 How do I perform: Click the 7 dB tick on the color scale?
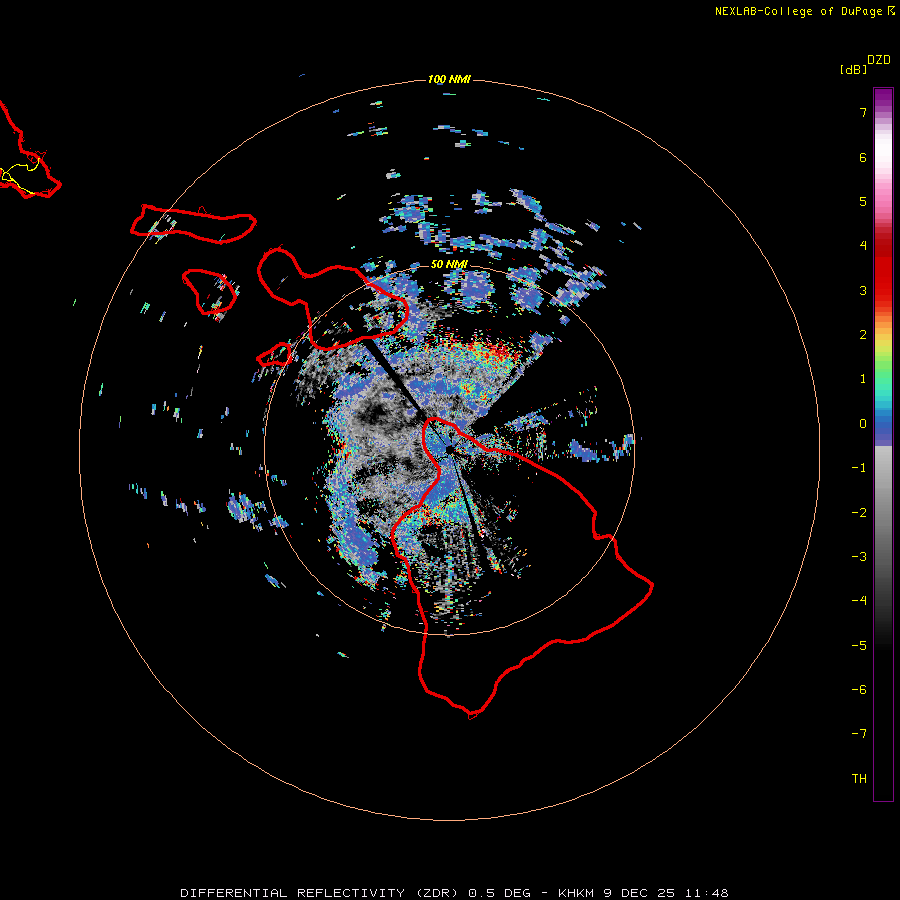click(863, 112)
